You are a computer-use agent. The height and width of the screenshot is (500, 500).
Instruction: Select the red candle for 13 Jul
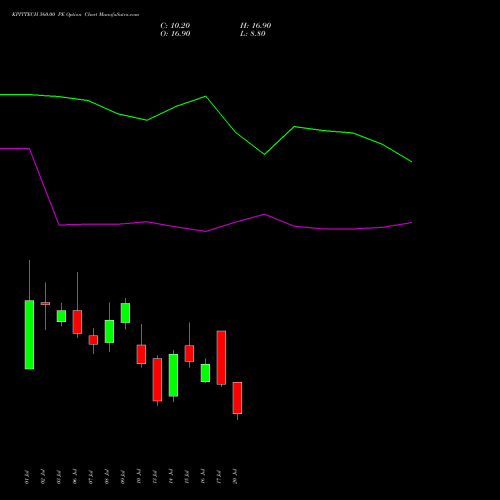tap(157, 380)
